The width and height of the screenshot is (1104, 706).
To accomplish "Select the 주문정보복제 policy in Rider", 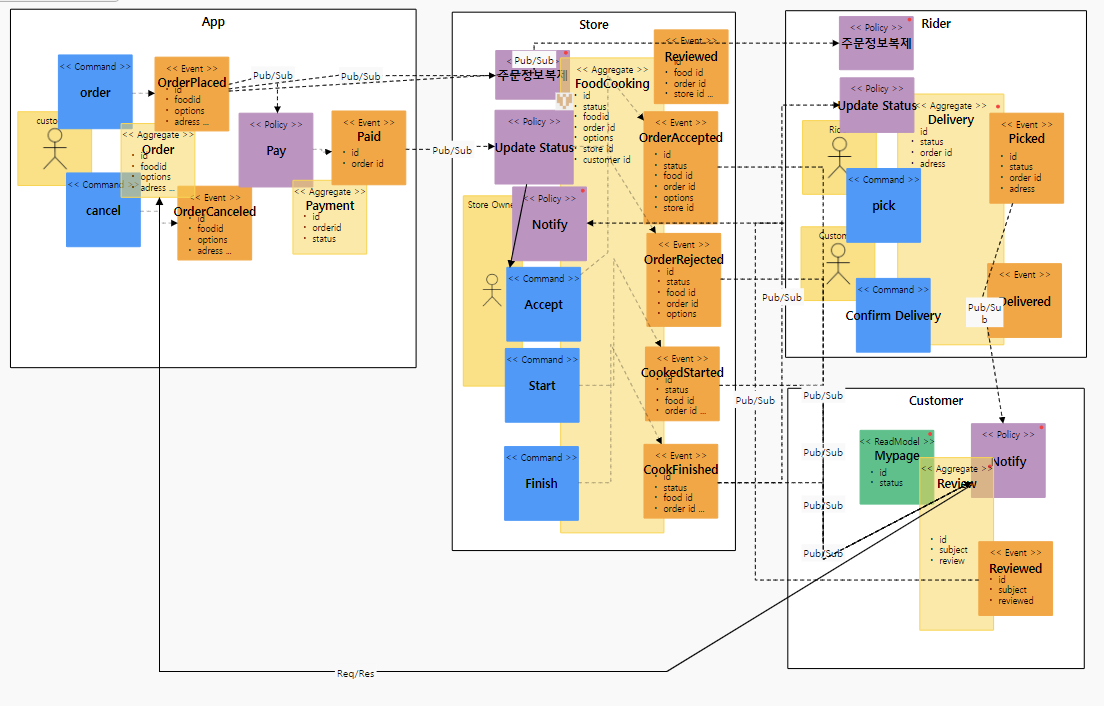I will [877, 43].
